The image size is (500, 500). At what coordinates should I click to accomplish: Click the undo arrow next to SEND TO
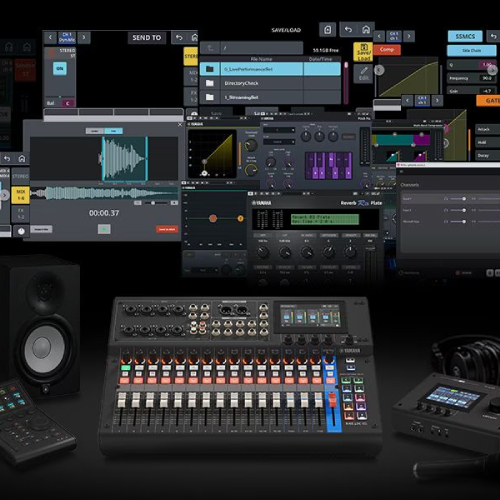pos(179,38)
